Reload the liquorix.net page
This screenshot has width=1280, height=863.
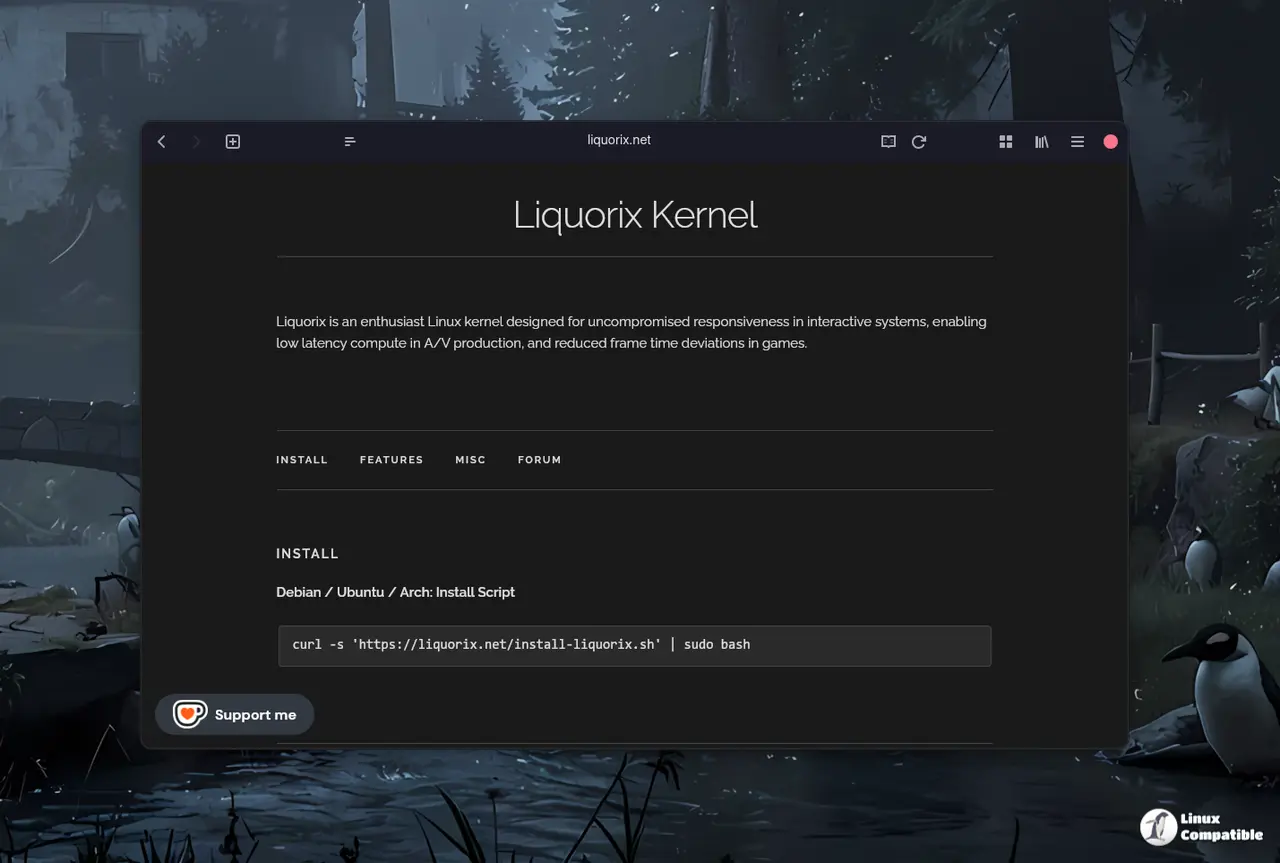coord(919,142)
